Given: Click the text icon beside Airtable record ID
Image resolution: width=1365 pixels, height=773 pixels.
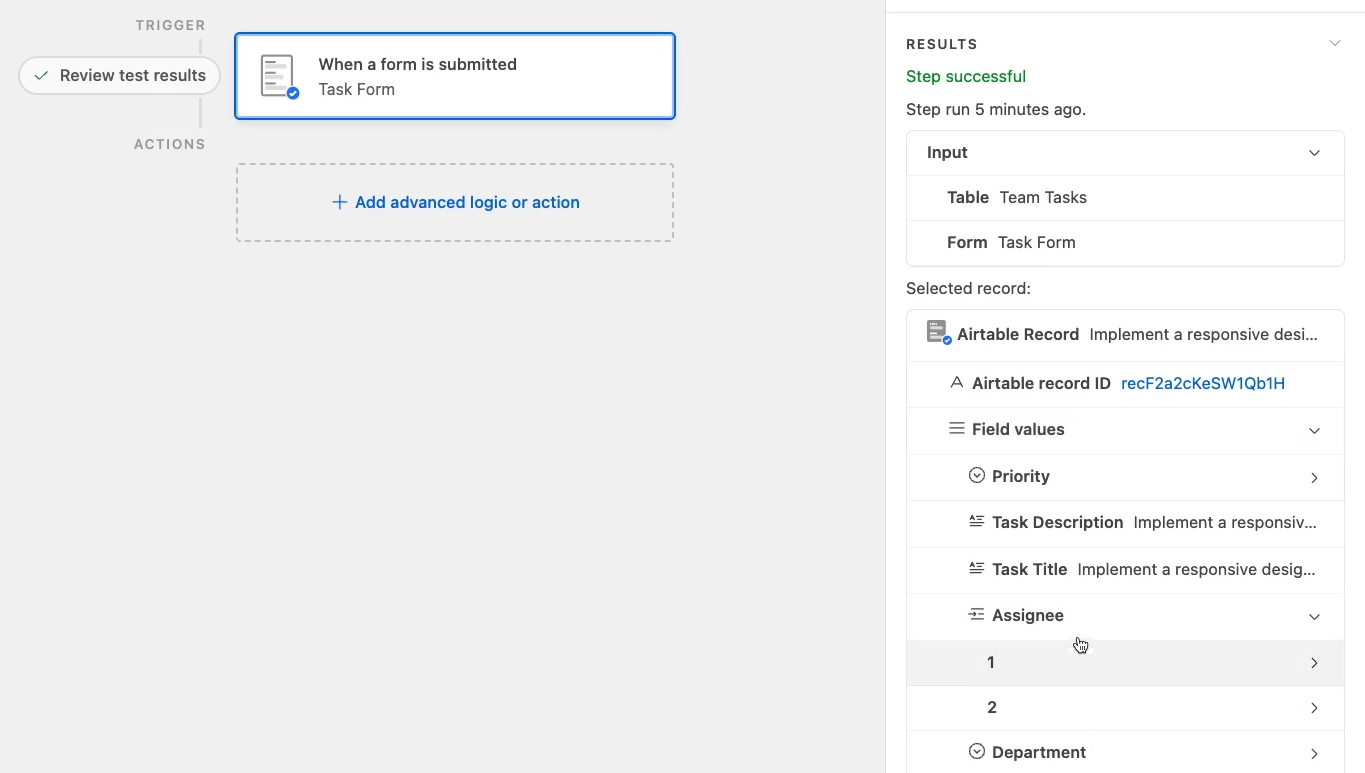Looking at the screenshot, I should [x=956, y=383].
